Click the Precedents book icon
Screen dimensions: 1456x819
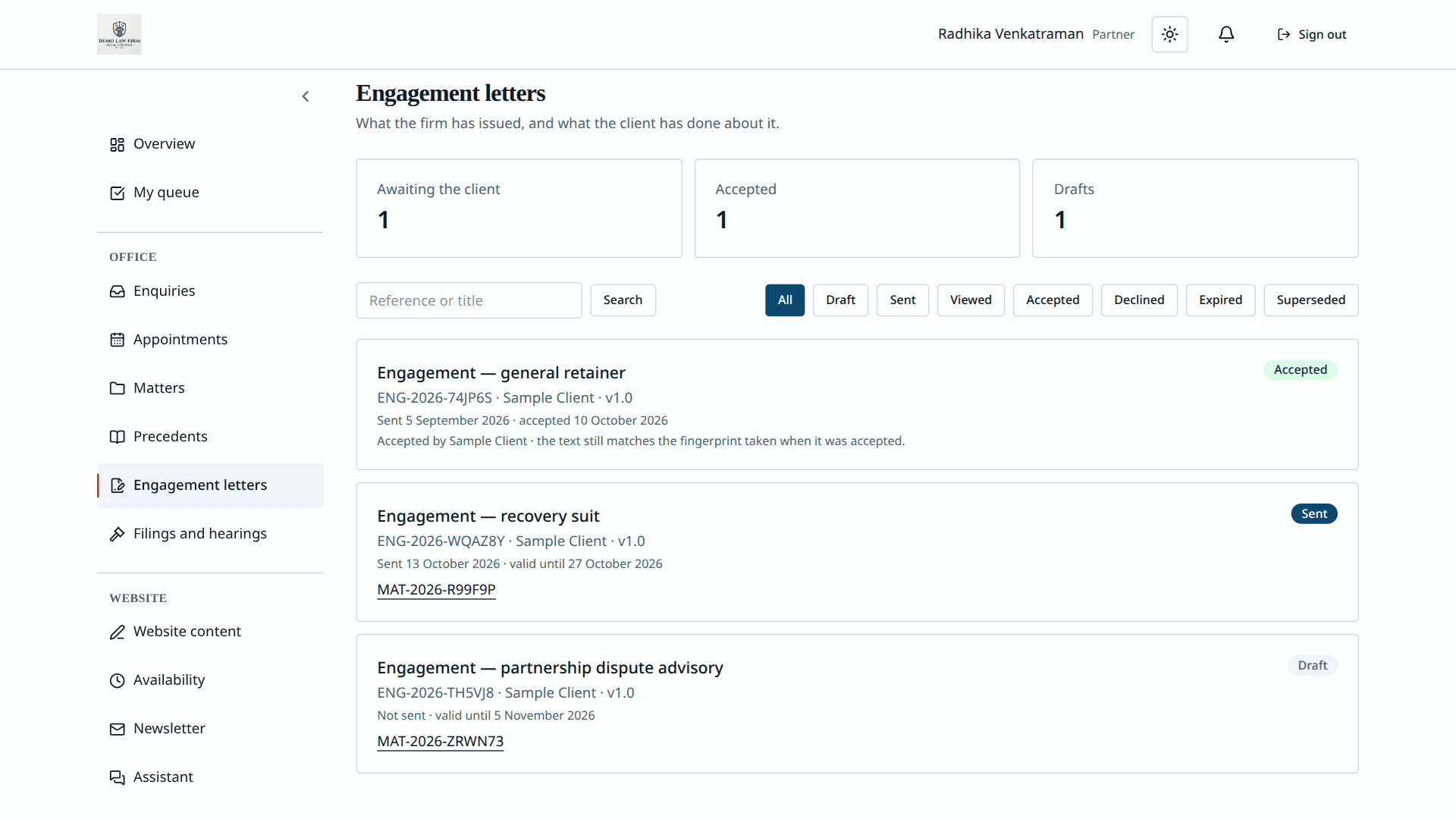coord(117,437)
